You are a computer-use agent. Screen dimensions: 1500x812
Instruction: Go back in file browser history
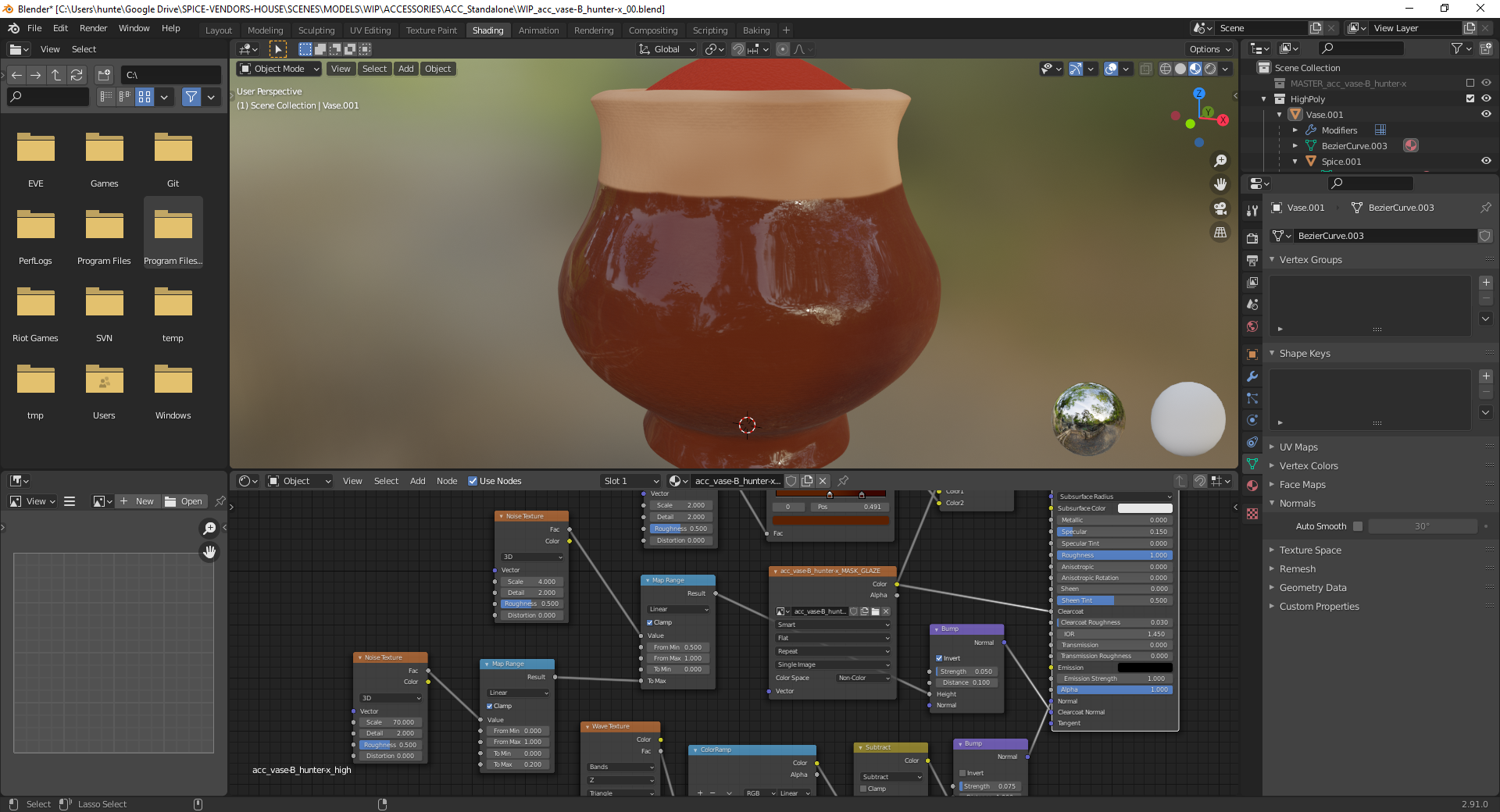pos(16,75)
